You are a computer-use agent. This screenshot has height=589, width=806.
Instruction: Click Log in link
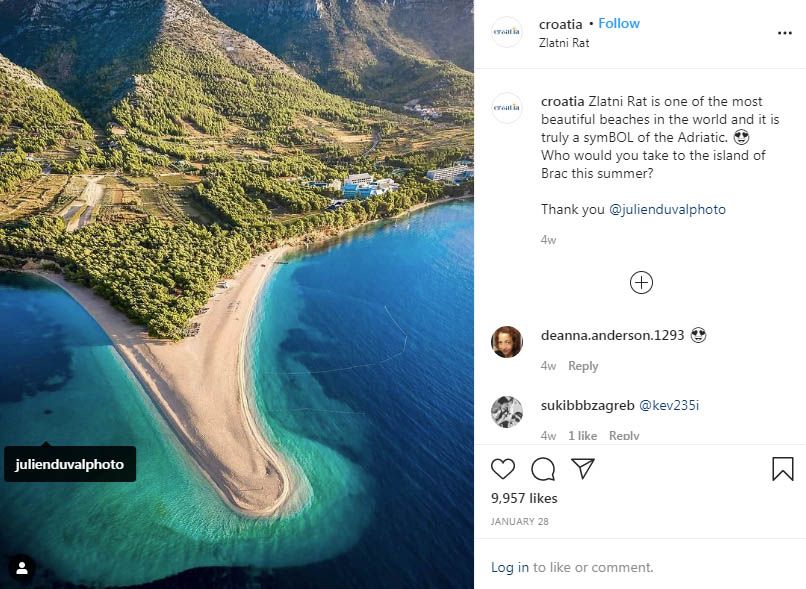pyautogui.click(x=509, y=567)
